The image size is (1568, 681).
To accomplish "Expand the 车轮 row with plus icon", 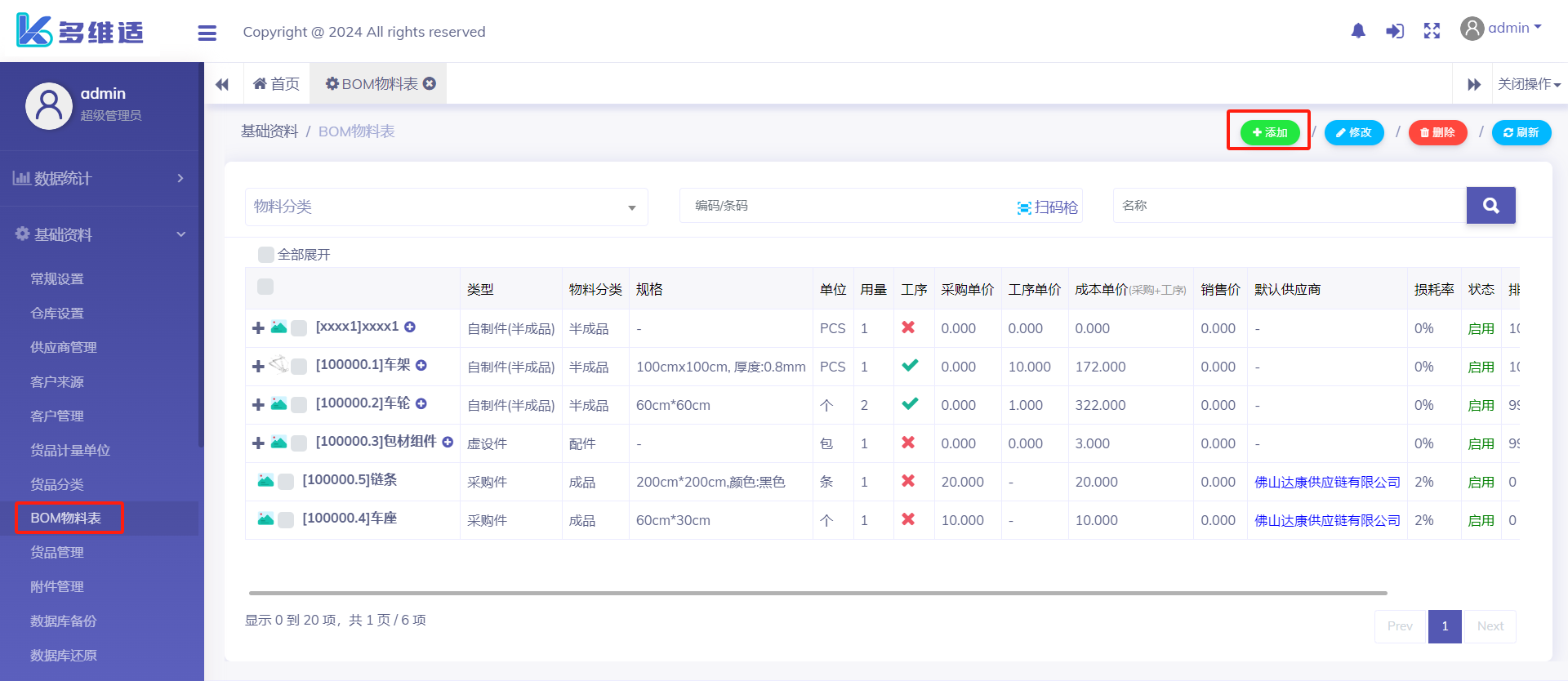I will point(258,404).
